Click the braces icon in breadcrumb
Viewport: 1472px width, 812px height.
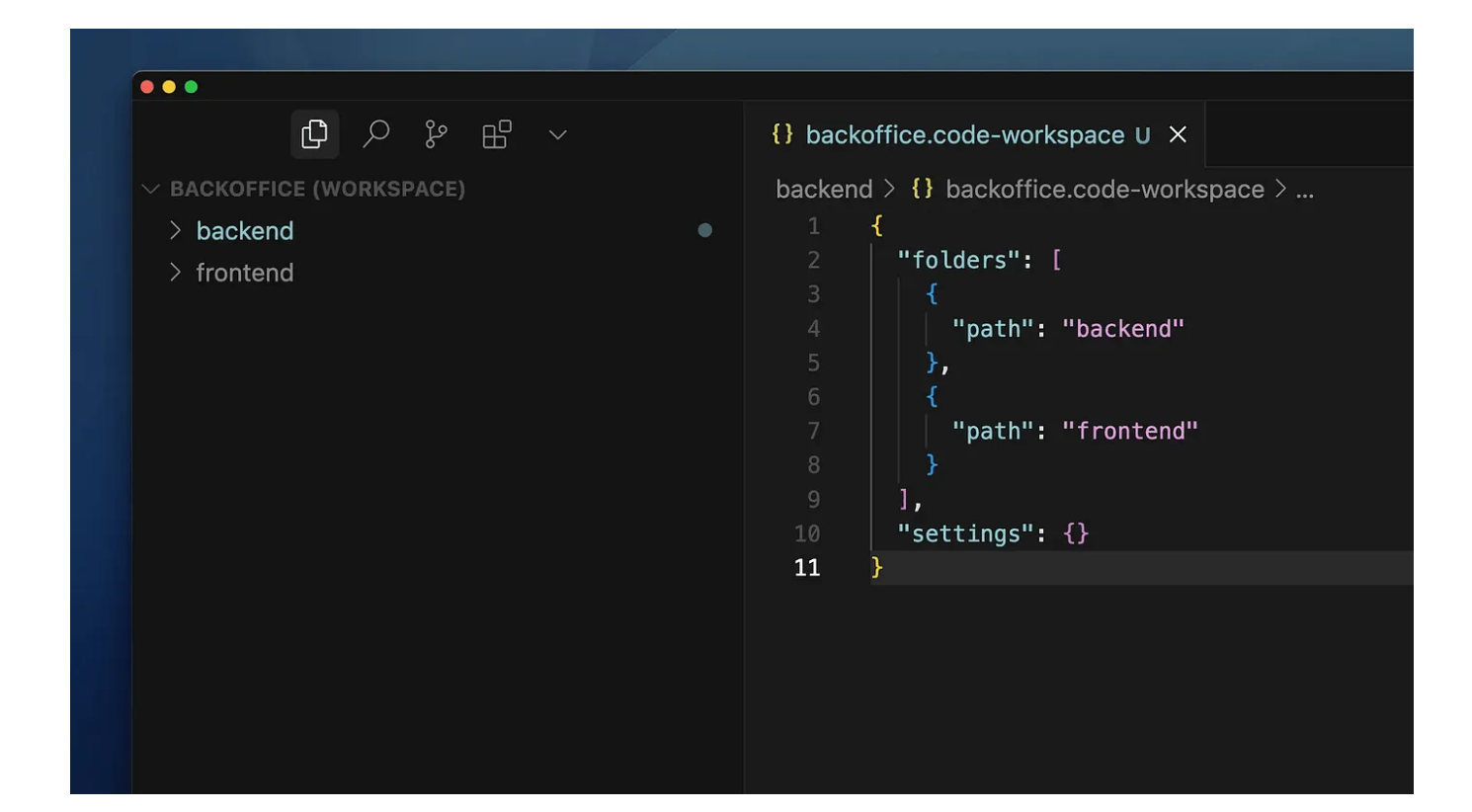[x=922, y=189]
